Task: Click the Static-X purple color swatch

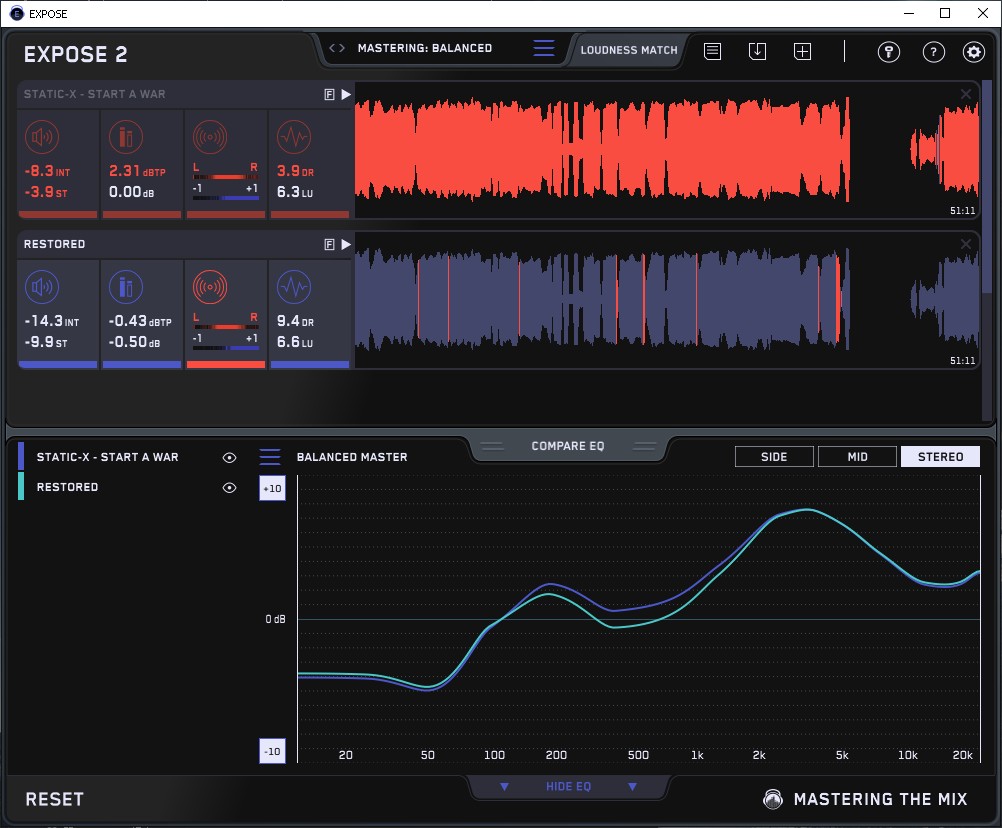Action: 21,456
